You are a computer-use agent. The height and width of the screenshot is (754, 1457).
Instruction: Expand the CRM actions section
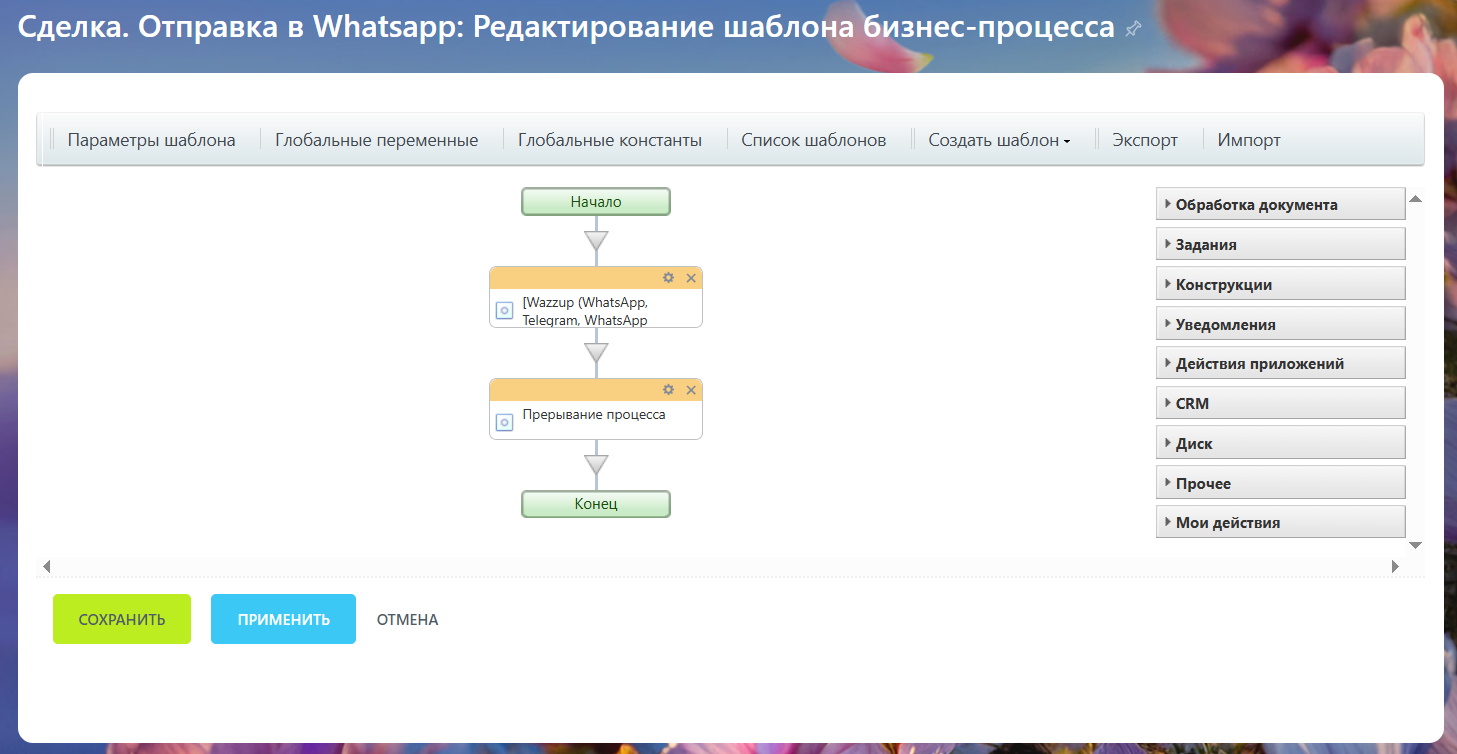pos(1281,403)
